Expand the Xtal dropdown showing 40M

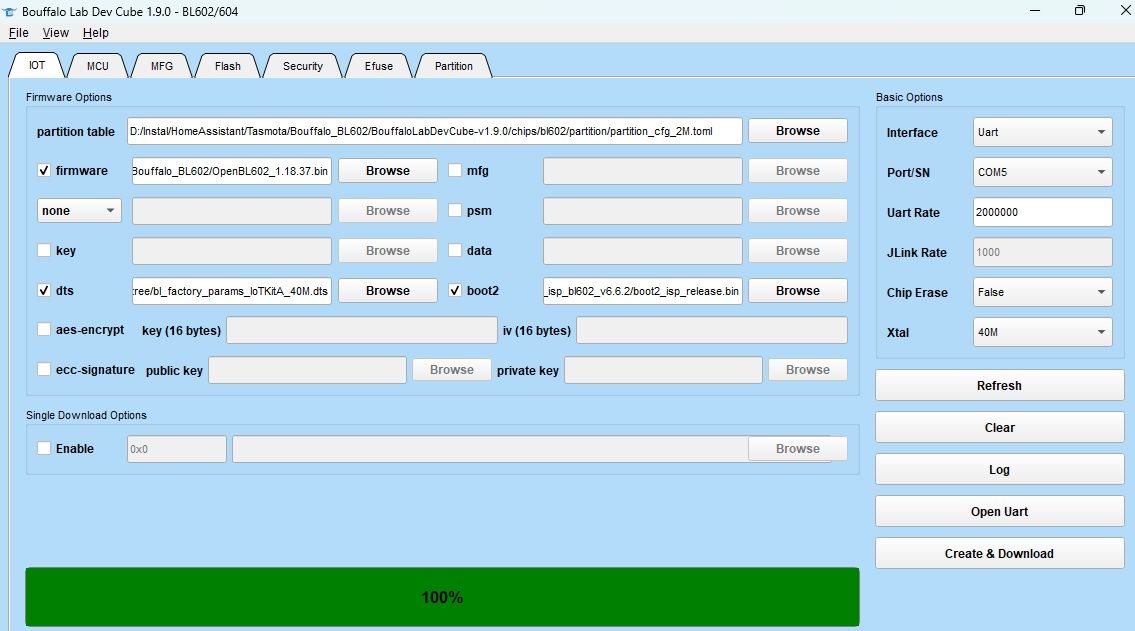click(1042, 332)
